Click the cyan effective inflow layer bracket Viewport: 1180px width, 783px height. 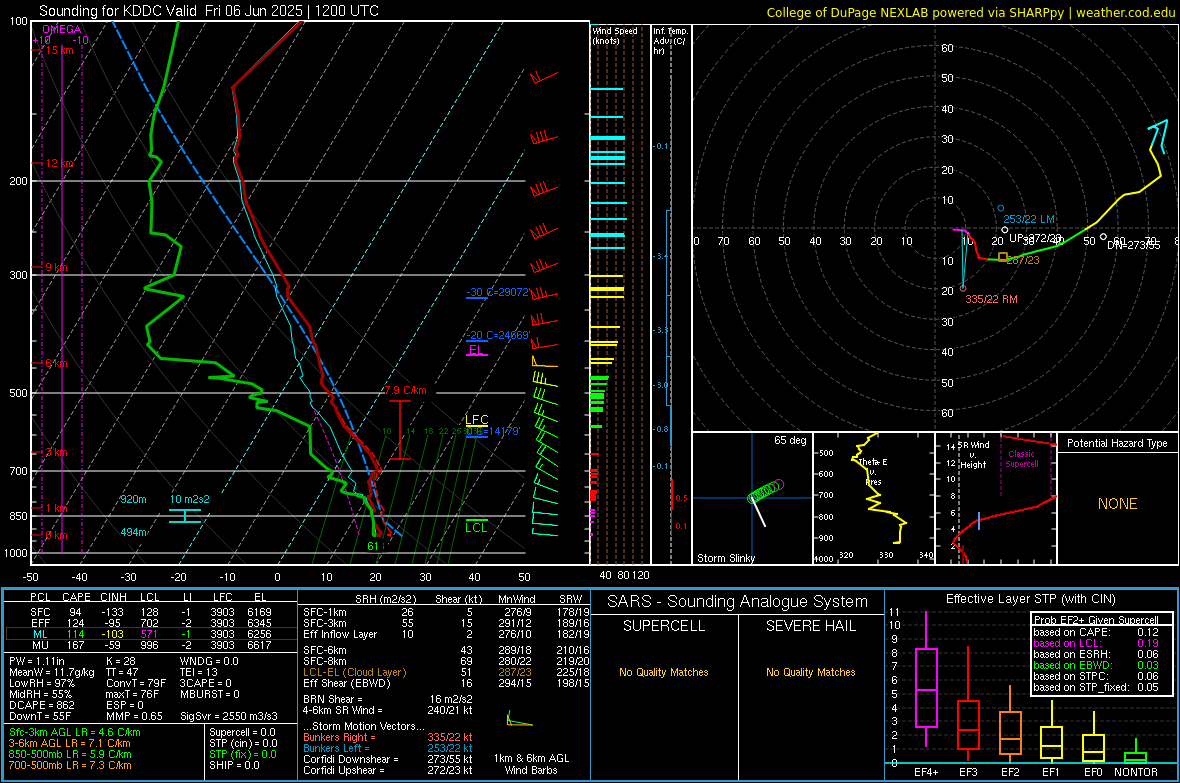(184, 516)
